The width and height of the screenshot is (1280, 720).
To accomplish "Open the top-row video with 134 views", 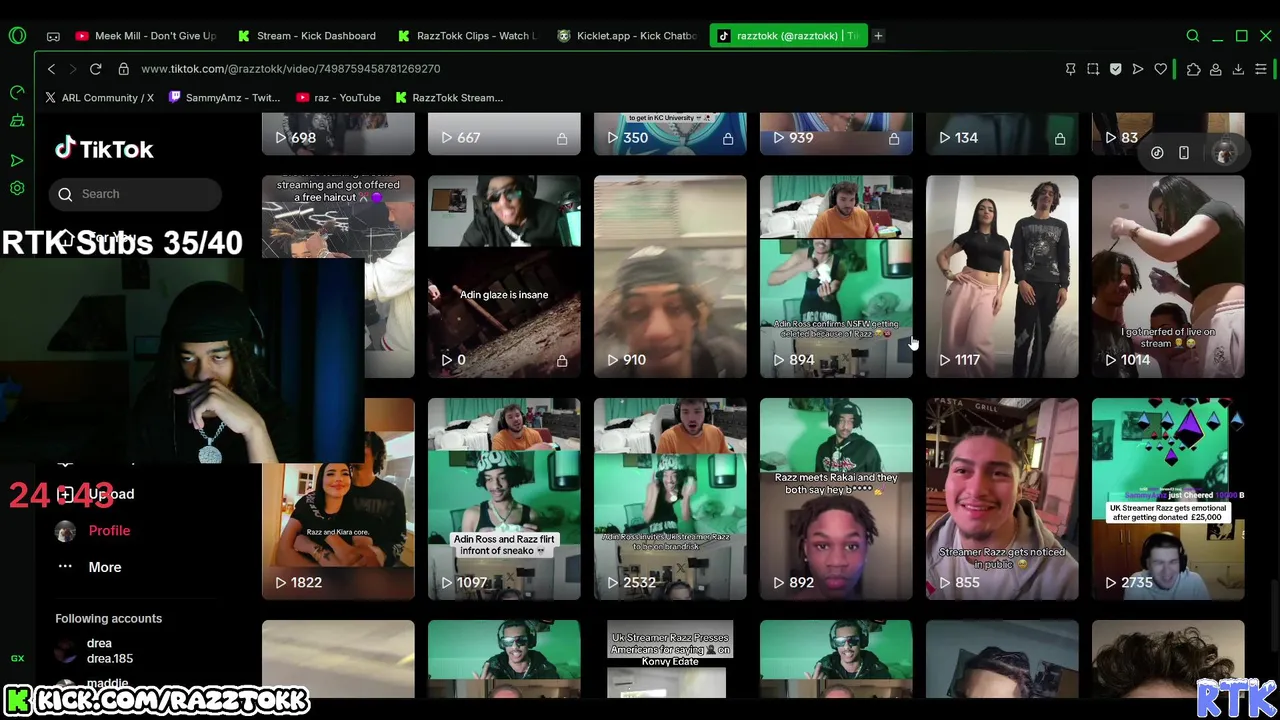I will click(1002, 134).
